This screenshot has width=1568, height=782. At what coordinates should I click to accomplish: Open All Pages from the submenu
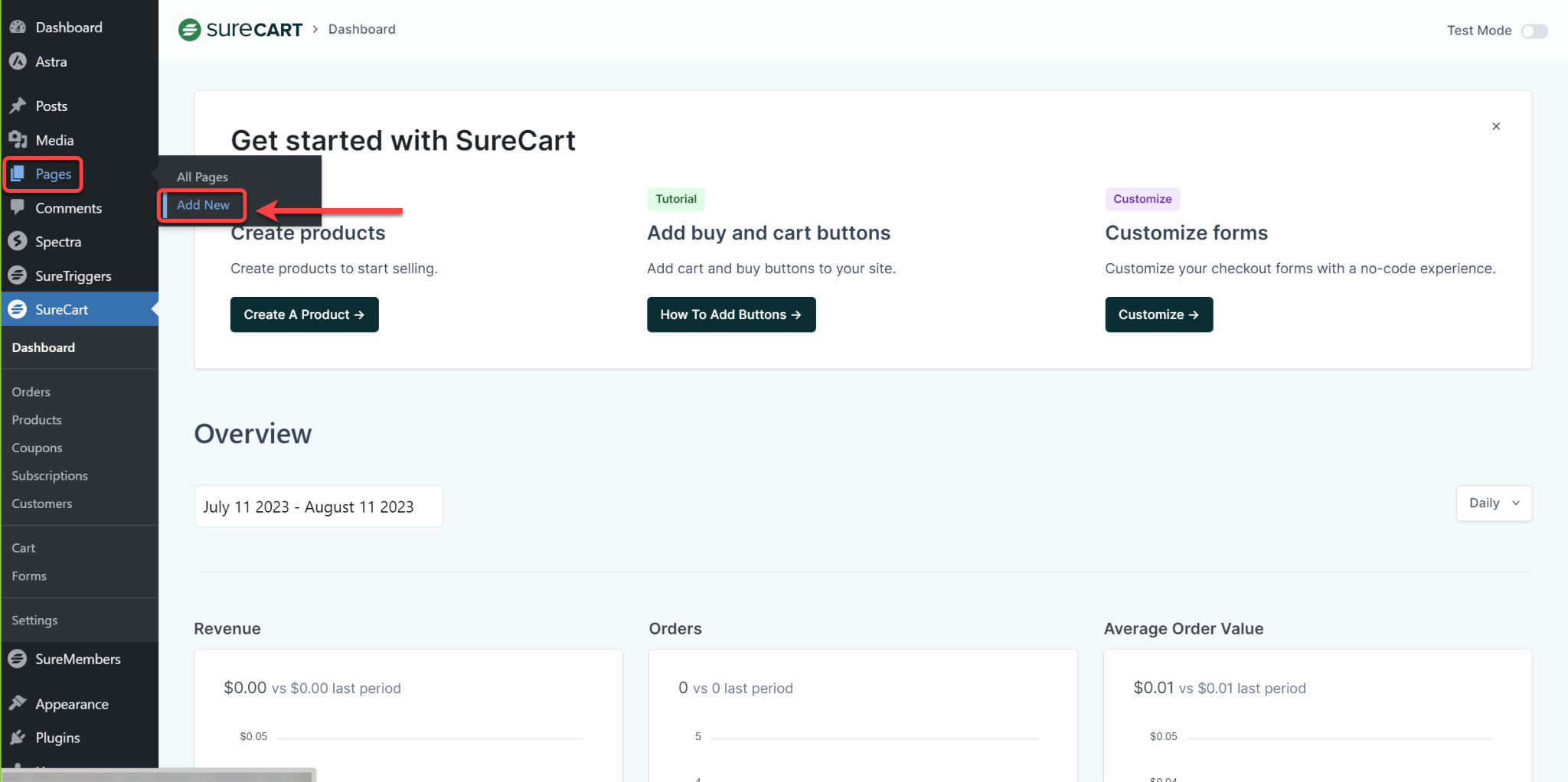tap(202, 177)
